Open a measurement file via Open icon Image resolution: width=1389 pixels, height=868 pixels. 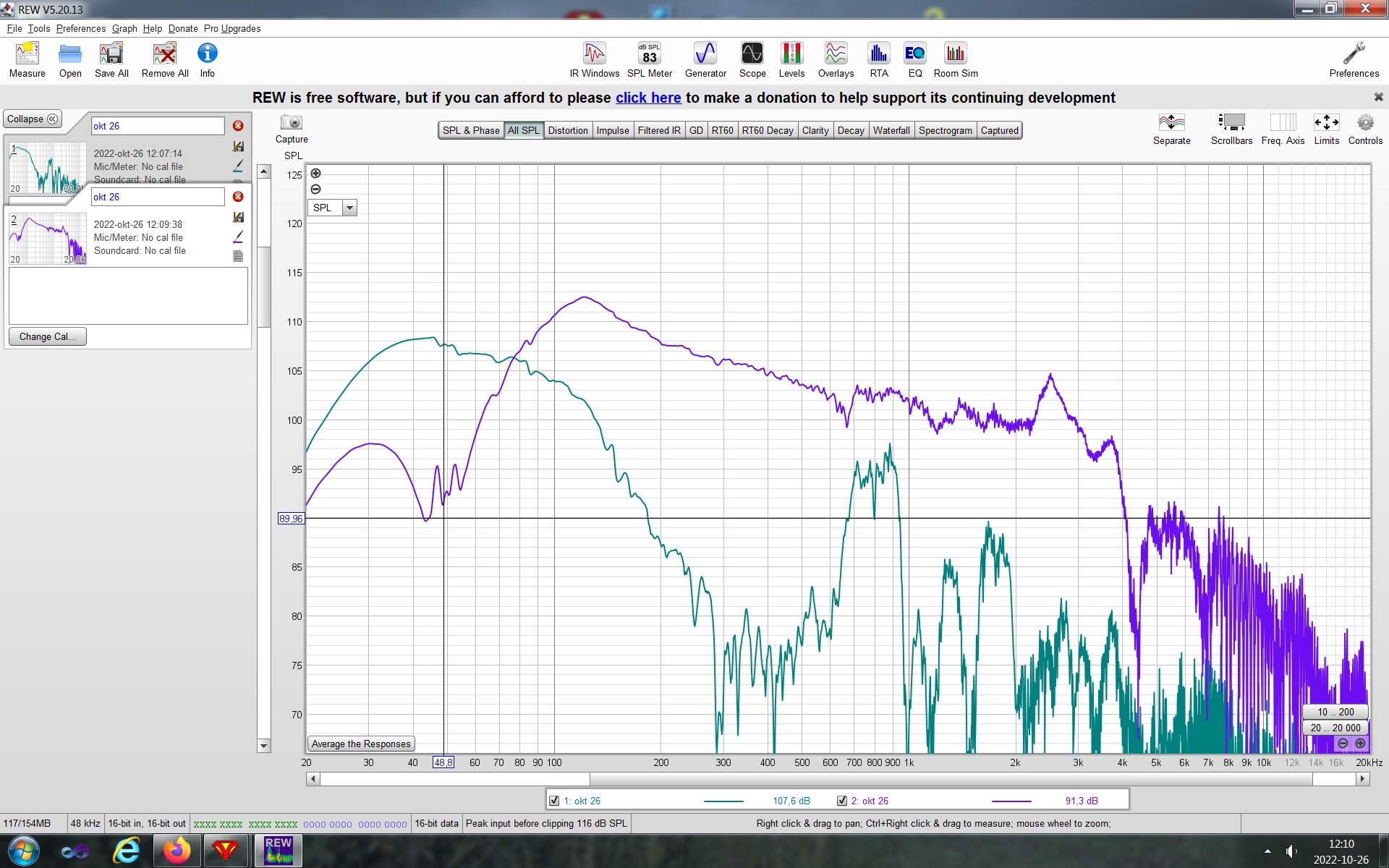click(70, 59)
